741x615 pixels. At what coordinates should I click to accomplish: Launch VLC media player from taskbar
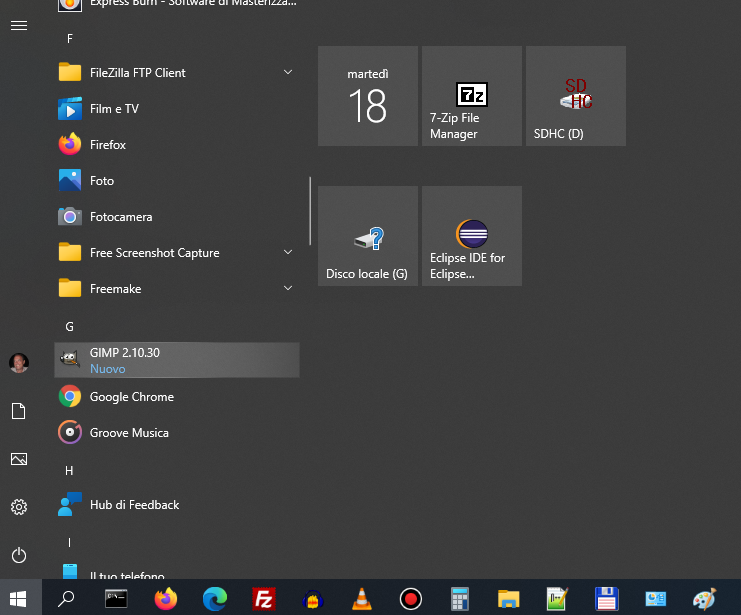[362, 598]
